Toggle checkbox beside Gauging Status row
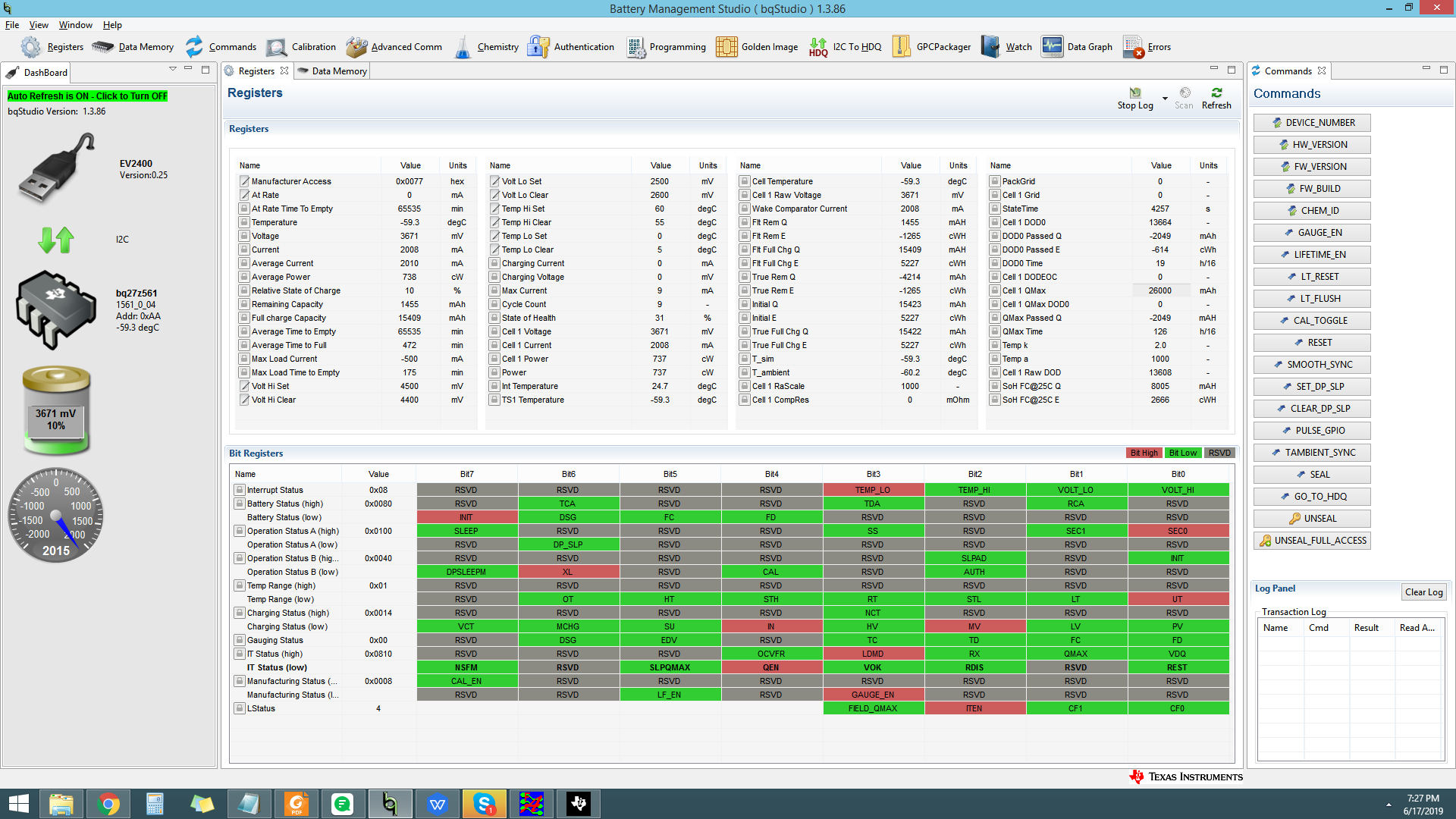1456x819 pixels. click(240, 640)
